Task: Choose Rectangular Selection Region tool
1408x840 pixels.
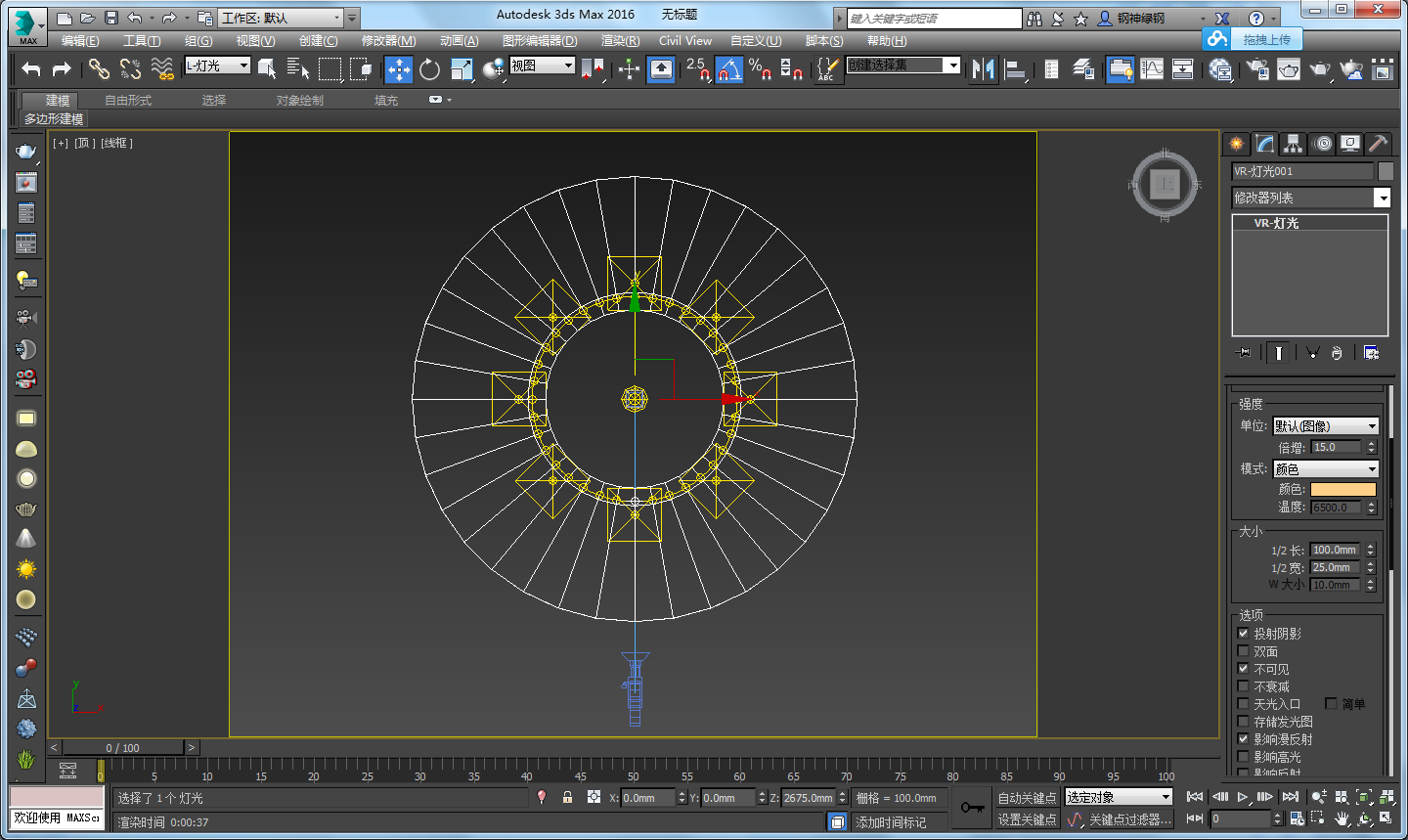Action: [x=330, y=68]
